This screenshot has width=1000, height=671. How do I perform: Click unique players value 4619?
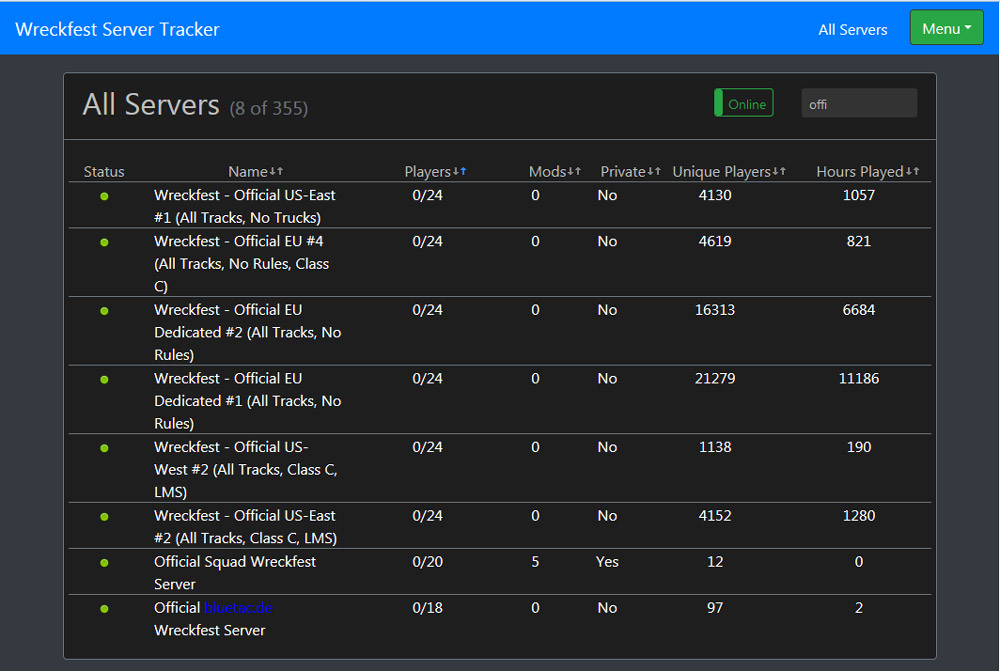click(715, 241)
